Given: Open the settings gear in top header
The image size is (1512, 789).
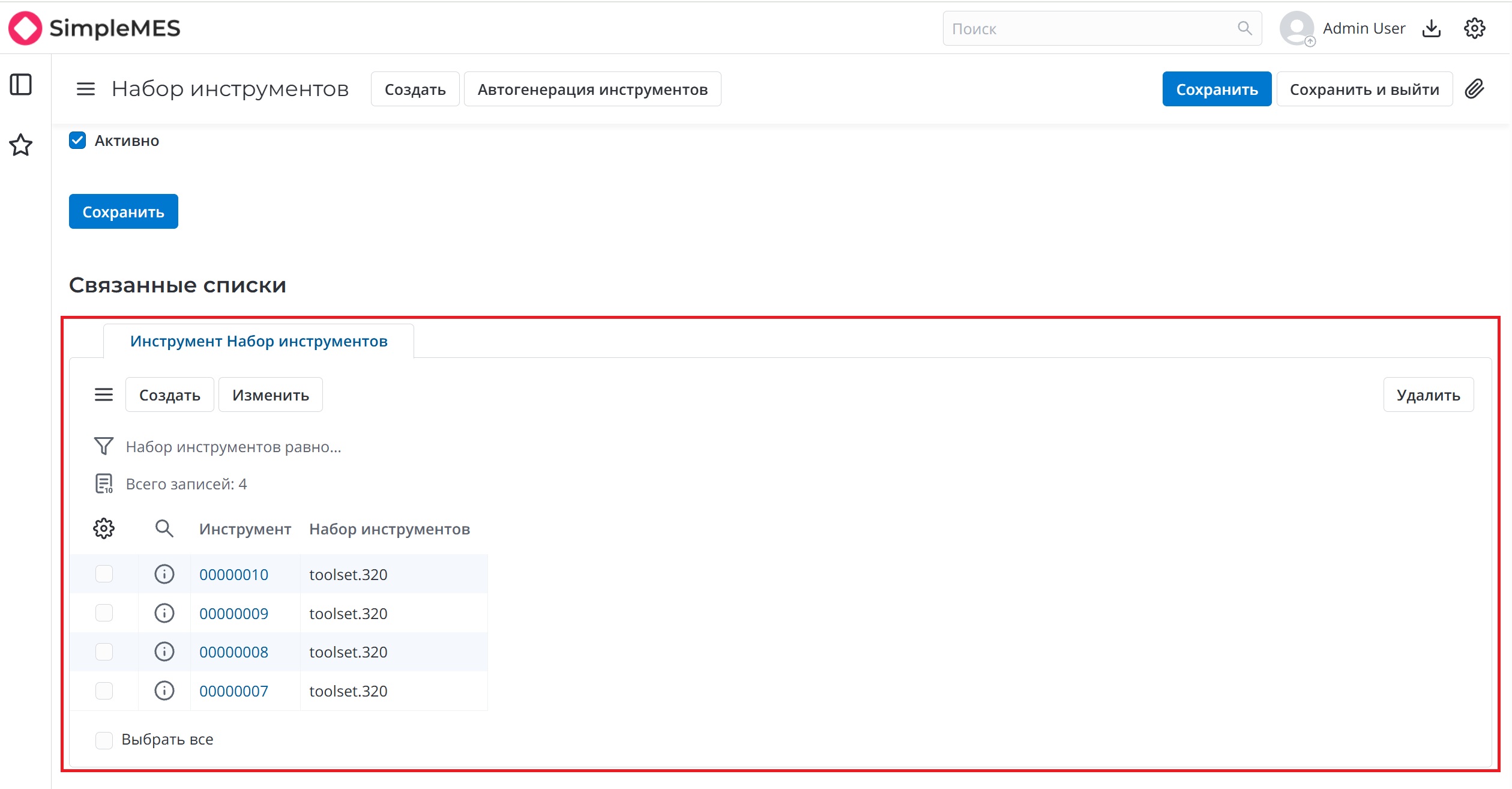Looking at the screenshot, I should tap(1474, 28).
